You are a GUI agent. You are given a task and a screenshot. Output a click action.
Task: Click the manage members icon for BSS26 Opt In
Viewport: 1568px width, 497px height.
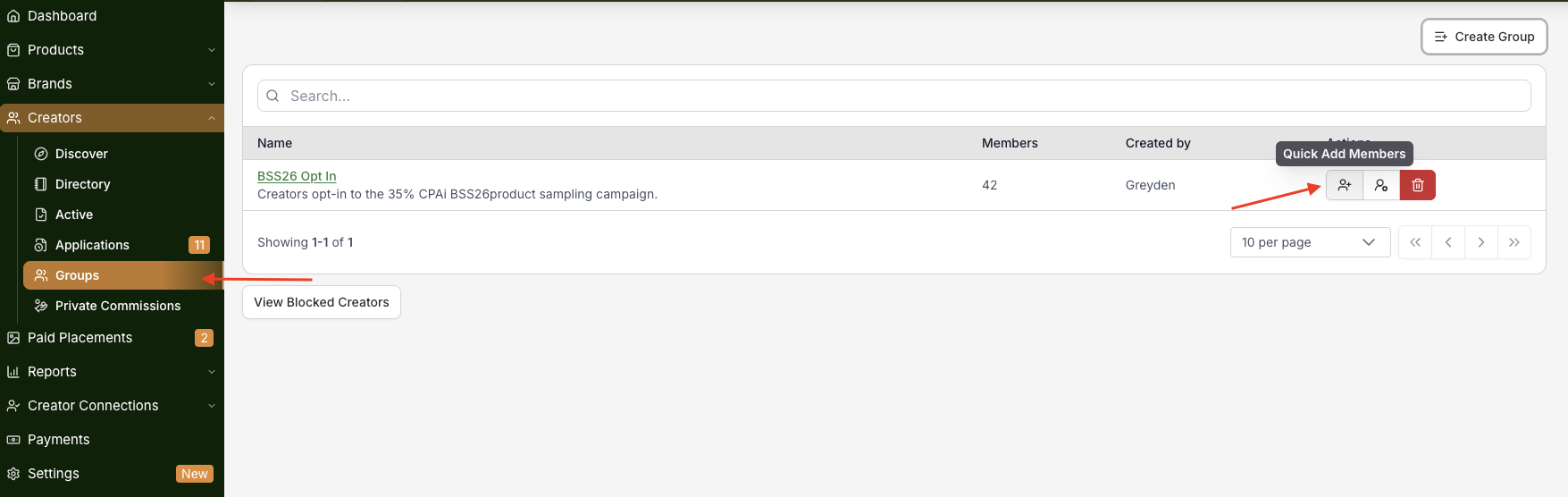1381,185
